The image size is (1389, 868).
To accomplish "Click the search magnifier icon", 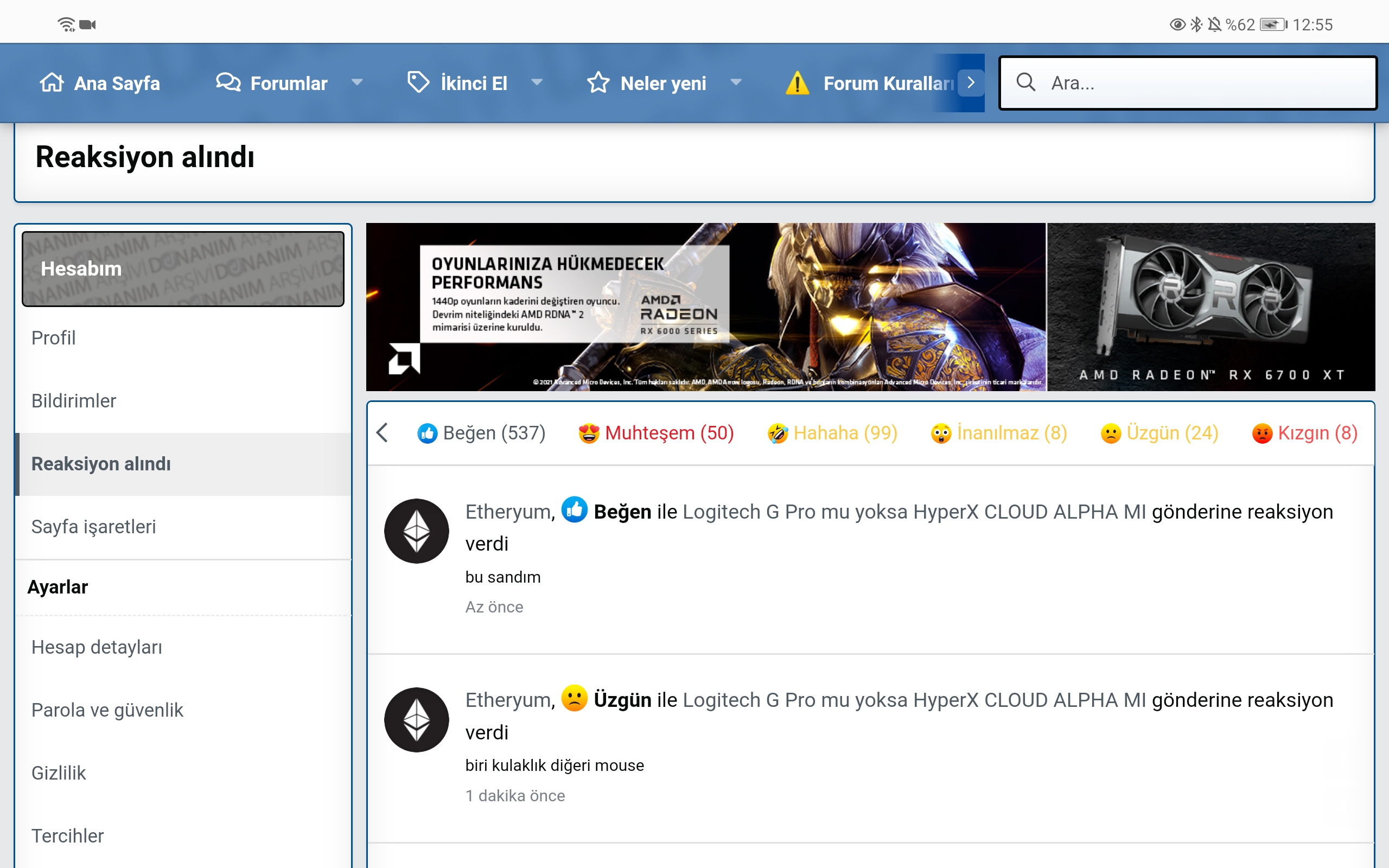I will [x=1025, y=82].
